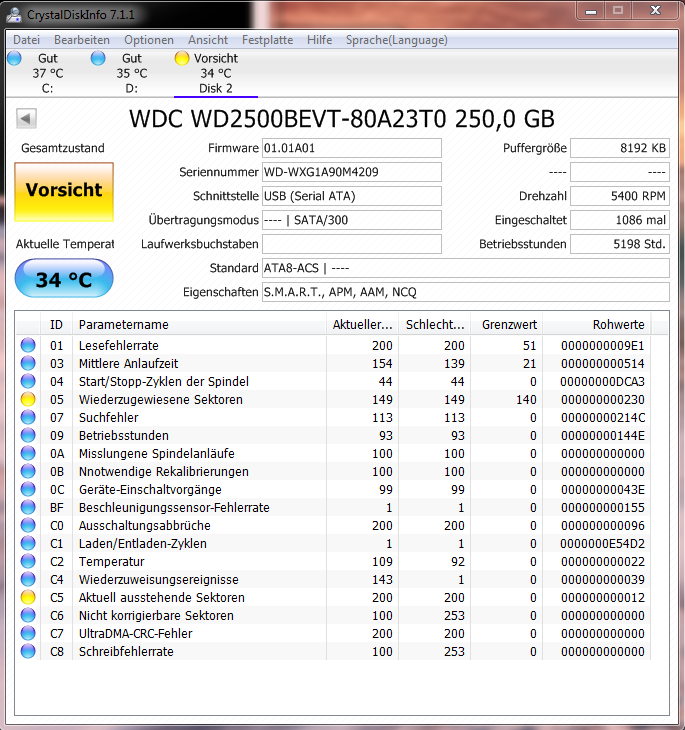Click the status orb of Nnotwendige Rekalibrierungen
Image resolution: width=685 pixels, height=730 pixels.
28,471
